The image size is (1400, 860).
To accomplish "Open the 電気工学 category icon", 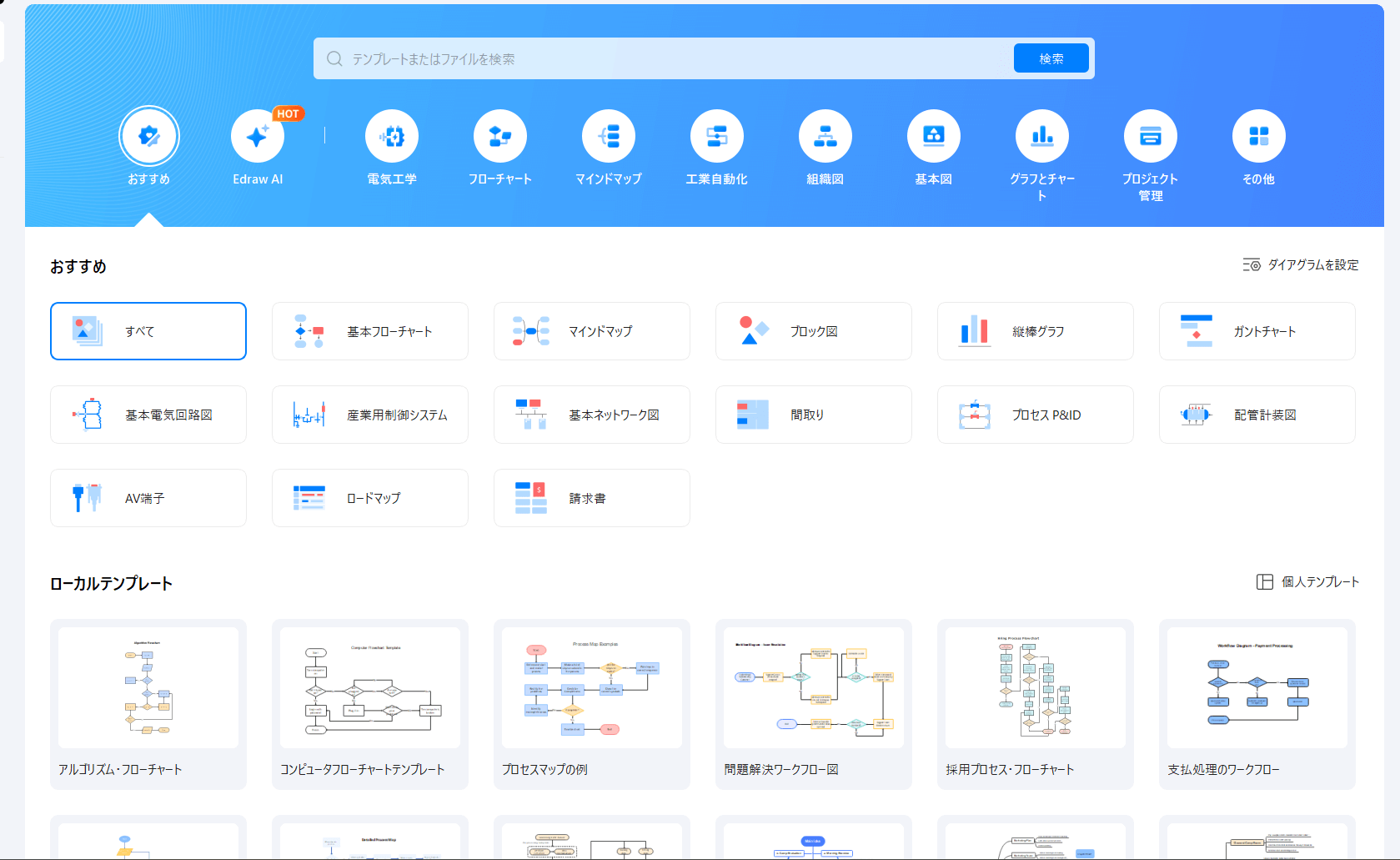I will pos(392,136).
